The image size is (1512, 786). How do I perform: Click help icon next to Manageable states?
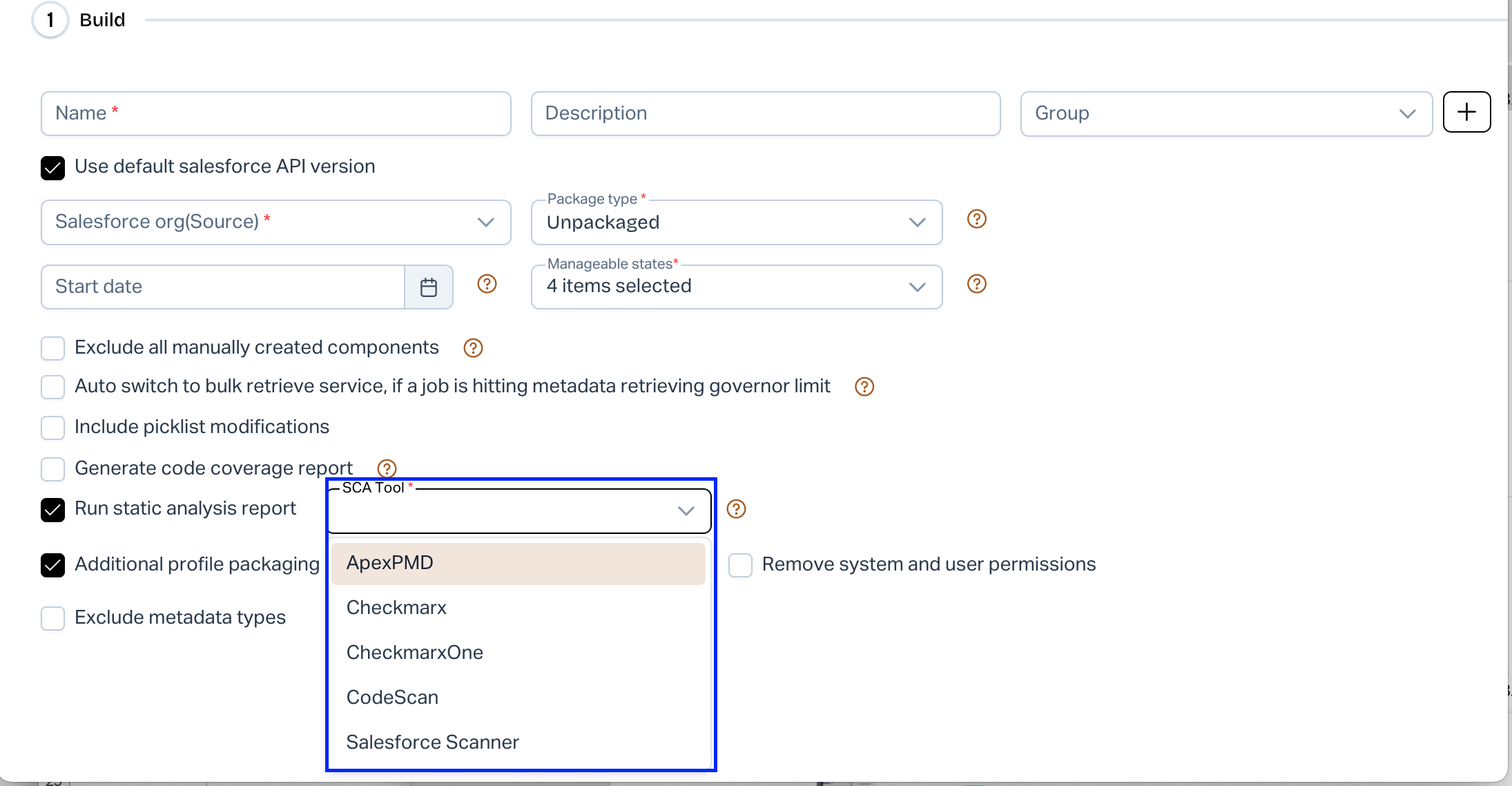(x=976, y=284)
